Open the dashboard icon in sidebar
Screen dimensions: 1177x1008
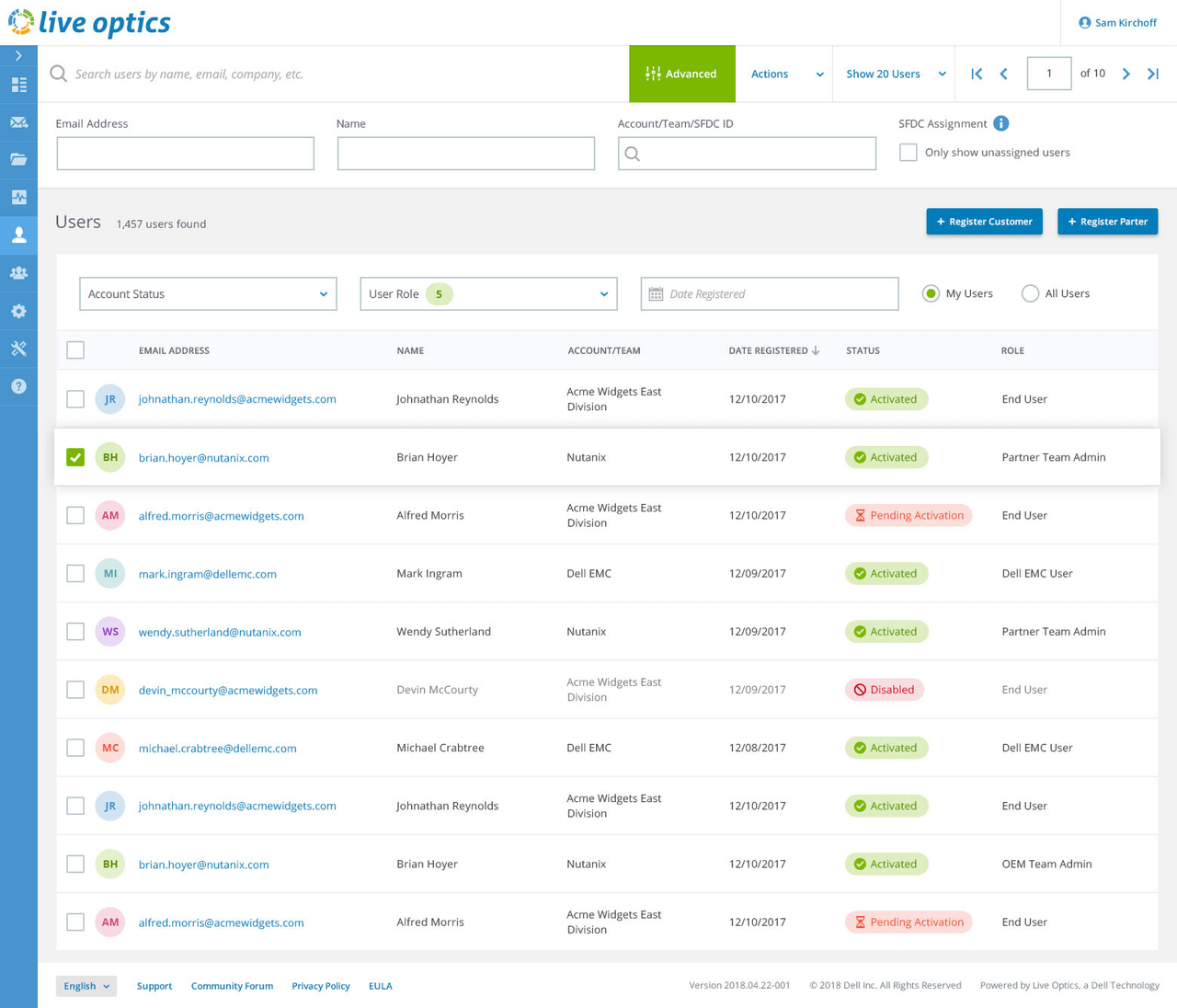pyautogui.click(x=18, y=85)
